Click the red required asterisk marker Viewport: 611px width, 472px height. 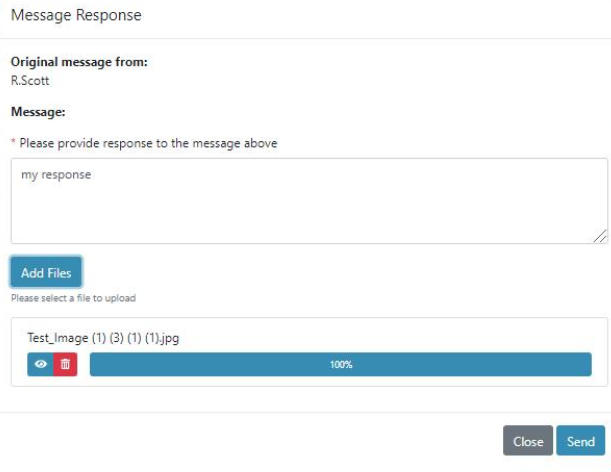pyautogui.click(x=13, y=141)
